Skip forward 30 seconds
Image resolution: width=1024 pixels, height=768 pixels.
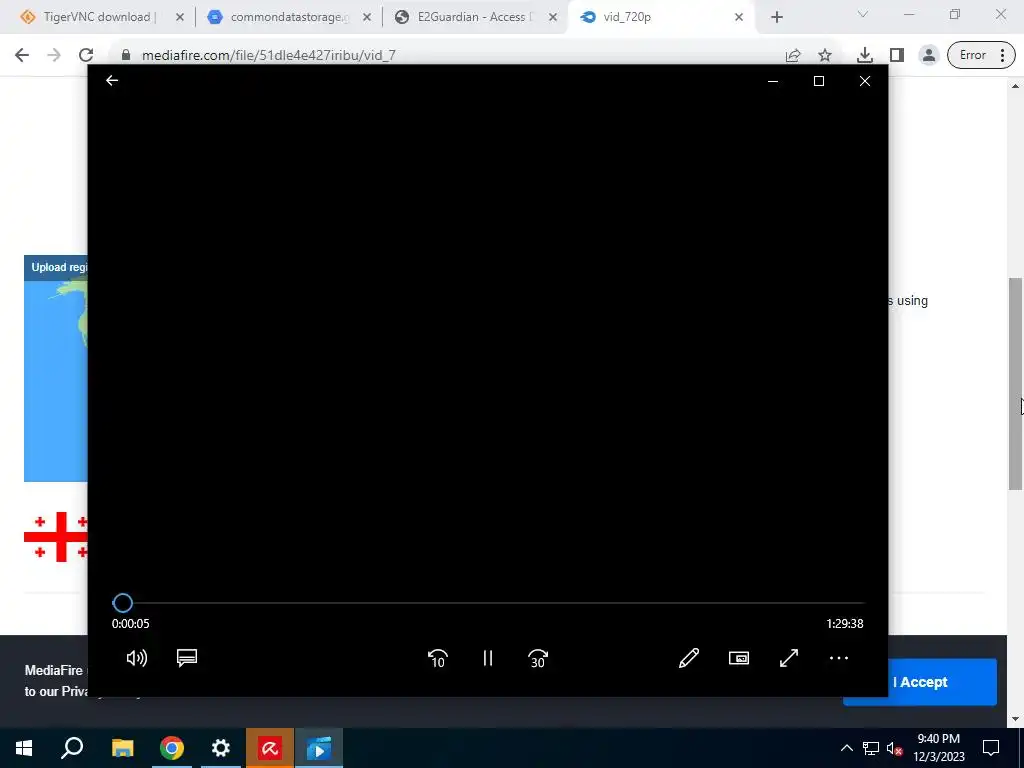point(538,658)
